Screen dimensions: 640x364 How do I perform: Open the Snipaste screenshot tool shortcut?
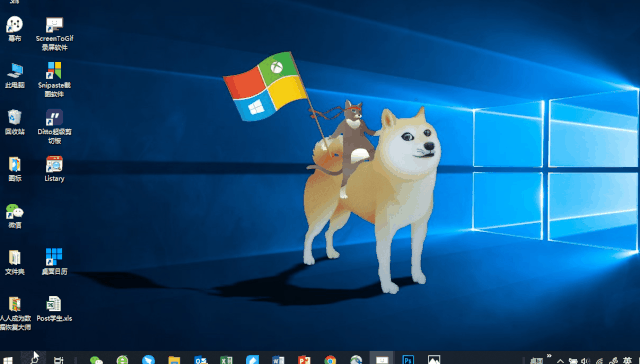54,80
